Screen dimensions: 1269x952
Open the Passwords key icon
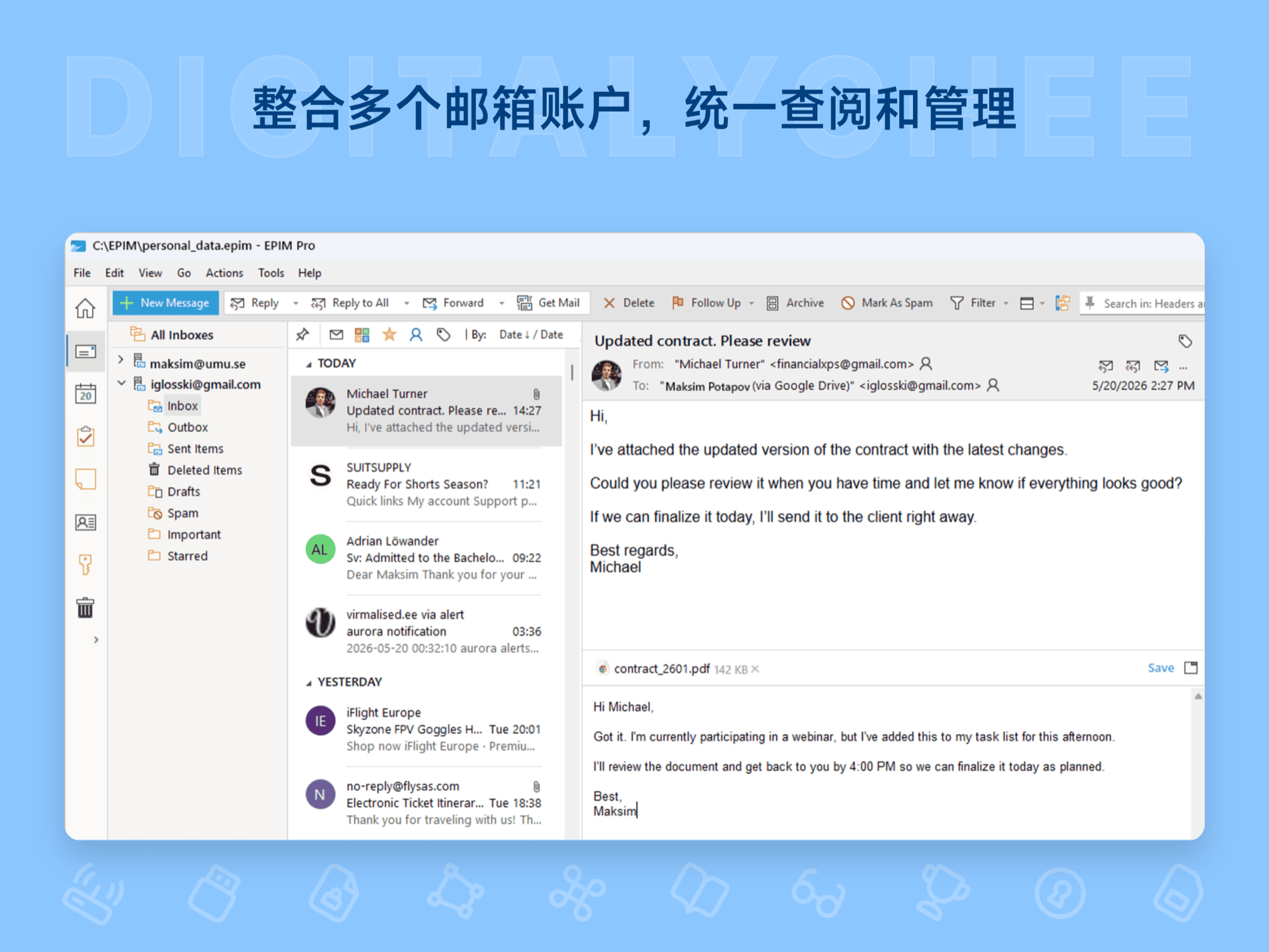(x=85, y=564)
